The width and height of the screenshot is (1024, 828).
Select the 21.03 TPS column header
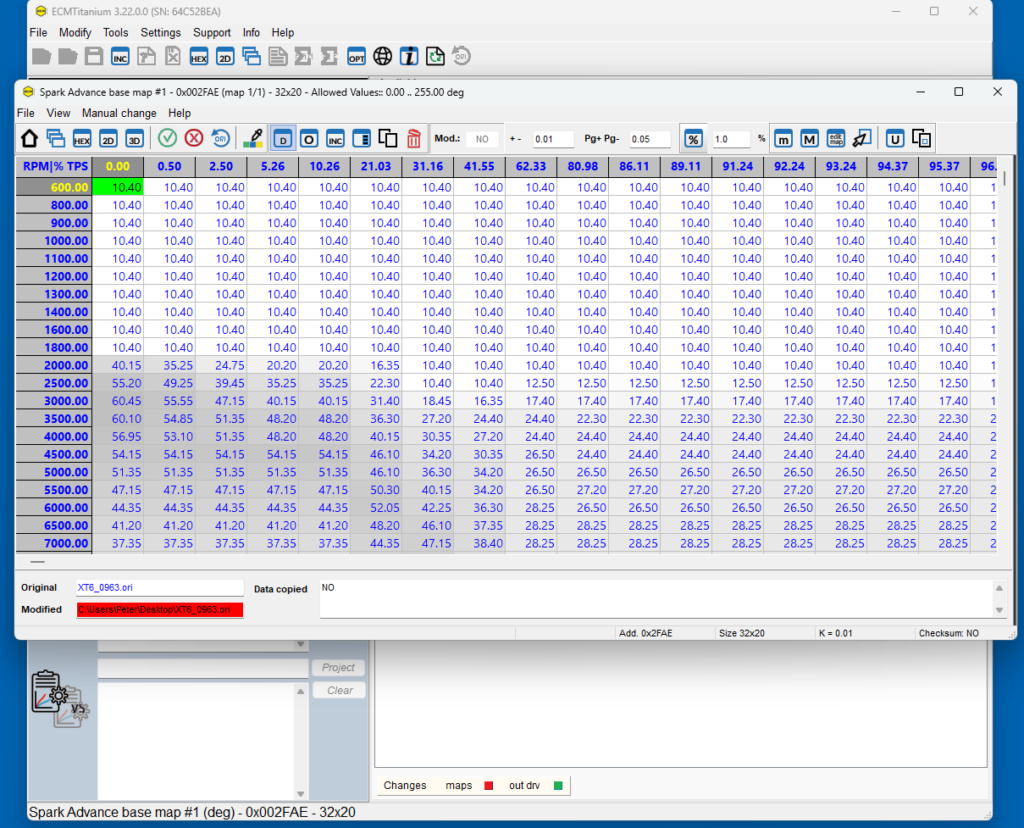(376, 167)
